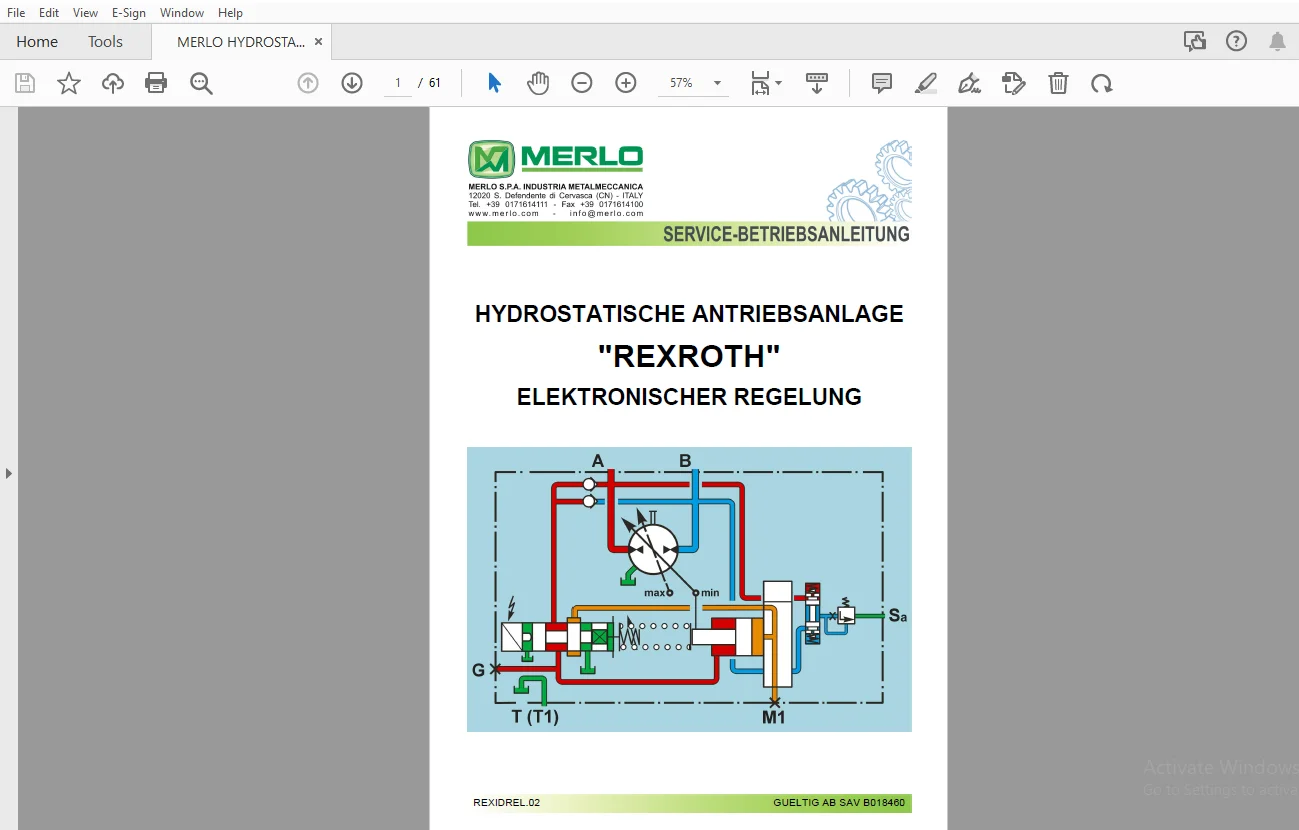The height and width of the screenshot is (830, 1299).
Task: Open Help question mark icon
Action: (x=1237, y=41)
